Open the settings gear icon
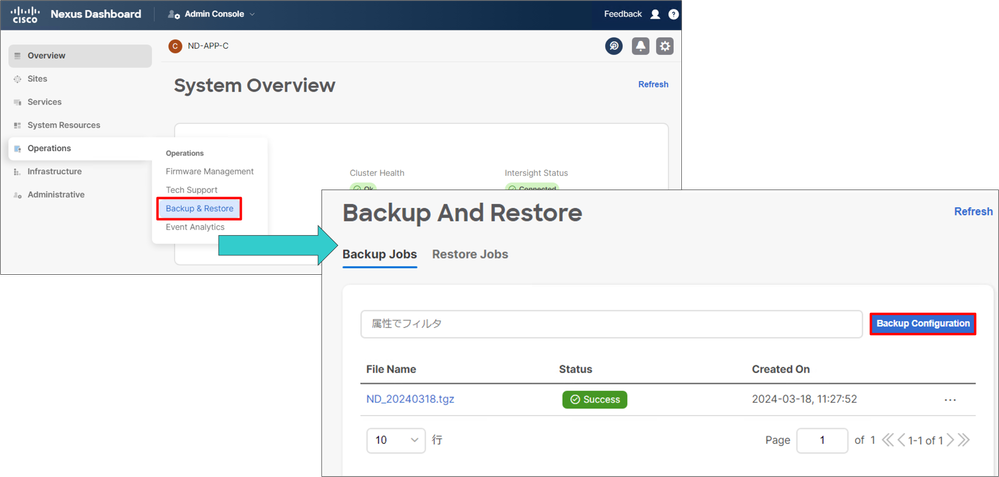 point(665,46)
